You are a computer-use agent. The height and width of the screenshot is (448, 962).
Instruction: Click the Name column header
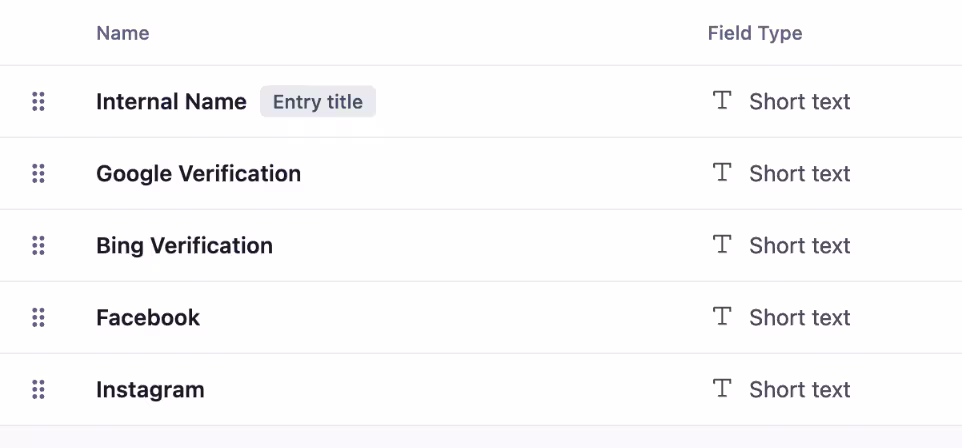[123, 33]
